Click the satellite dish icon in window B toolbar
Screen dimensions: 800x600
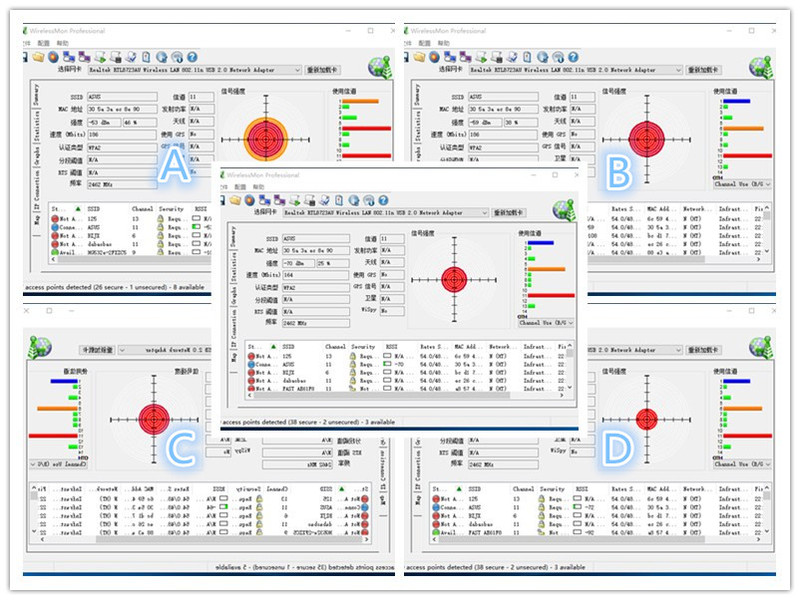(x=558, y=57)
